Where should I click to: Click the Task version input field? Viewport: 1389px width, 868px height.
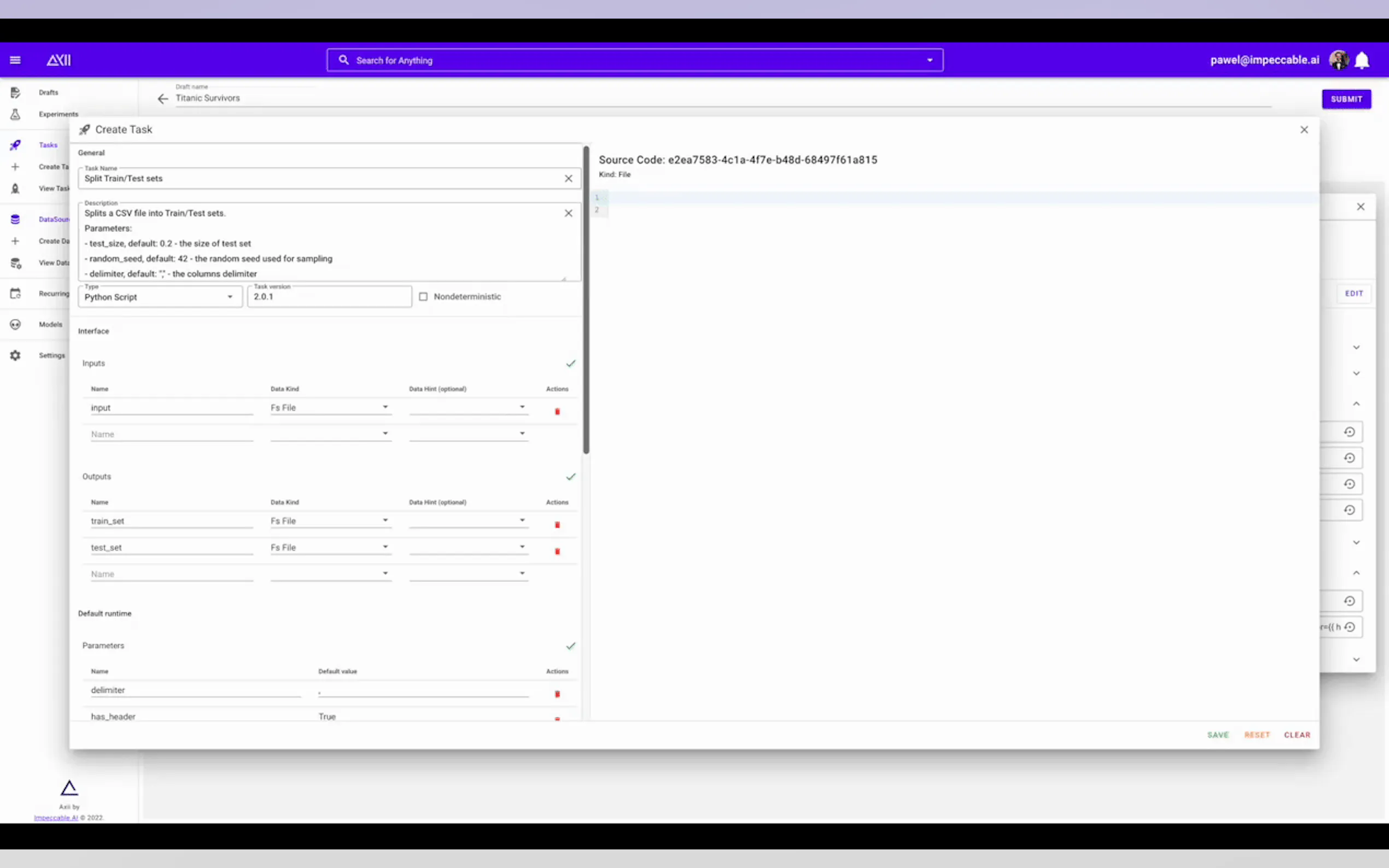tap(329, 297)
